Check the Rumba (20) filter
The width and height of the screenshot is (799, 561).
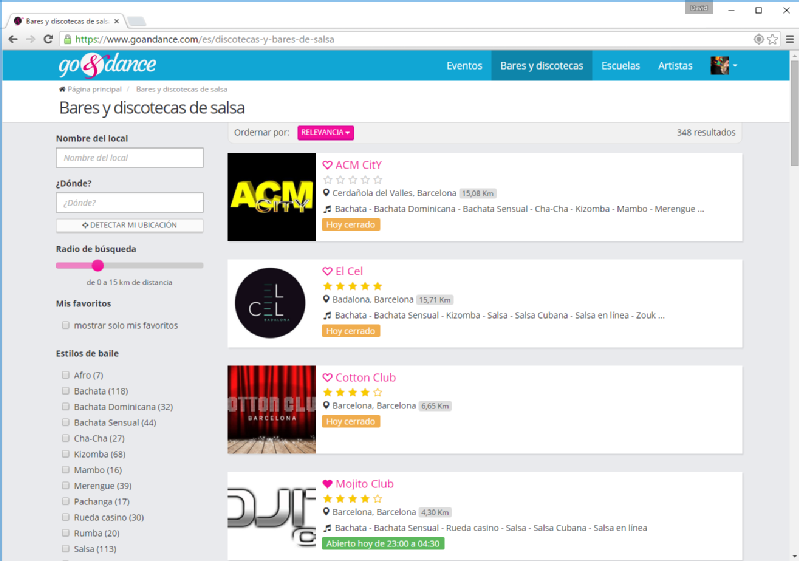point(66,533)
